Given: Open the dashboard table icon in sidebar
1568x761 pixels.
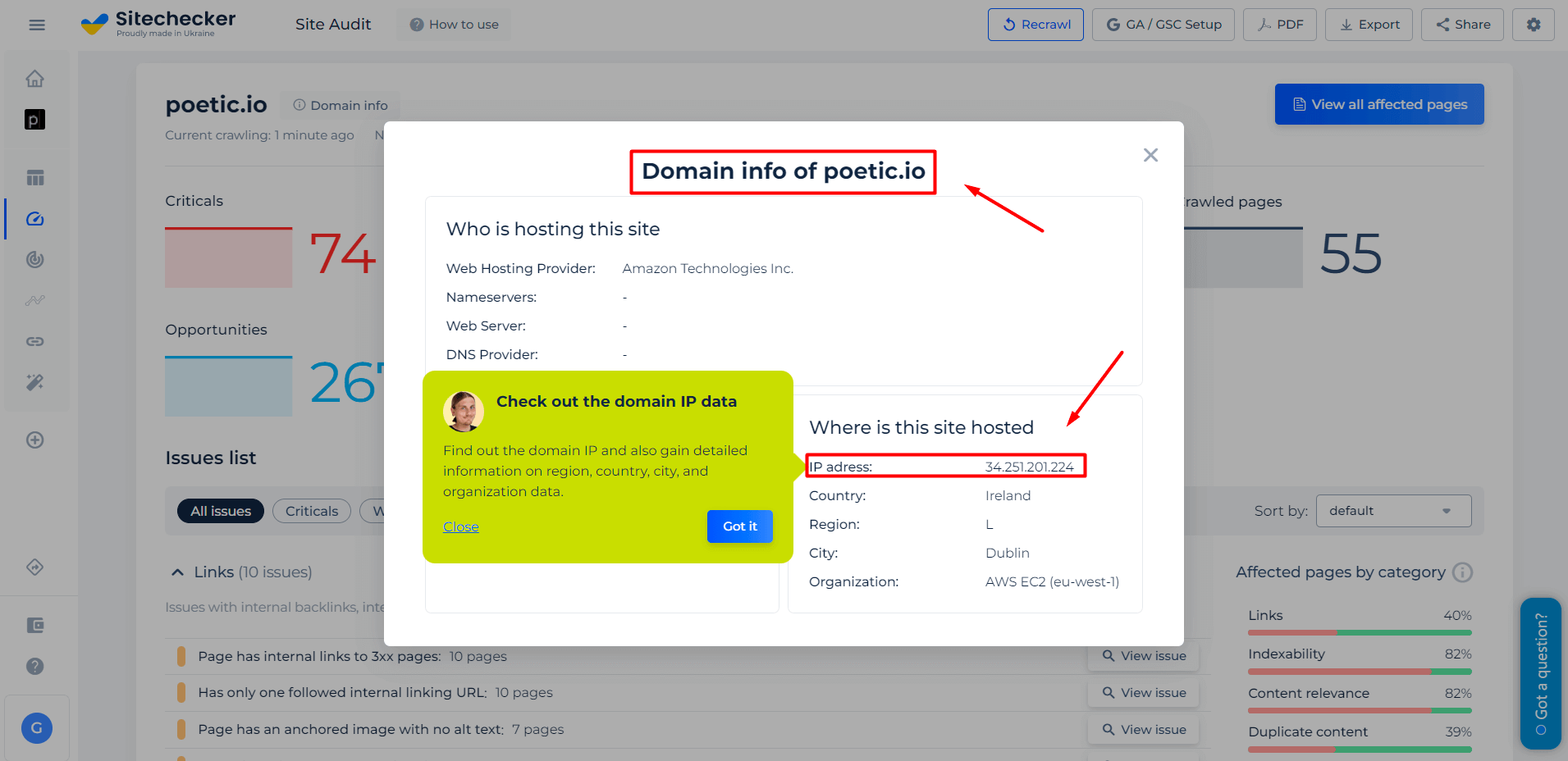Looking at the screenshot, I should [34, 178].
